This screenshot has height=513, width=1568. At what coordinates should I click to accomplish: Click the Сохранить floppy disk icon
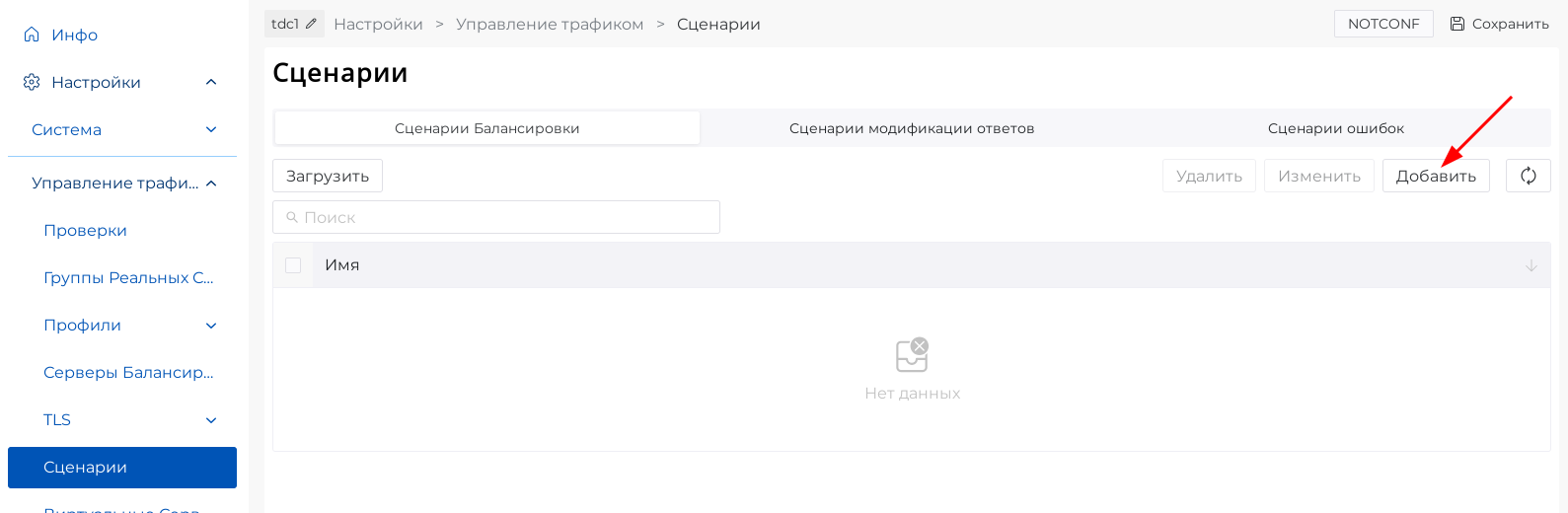click(x=1456, y=24)
